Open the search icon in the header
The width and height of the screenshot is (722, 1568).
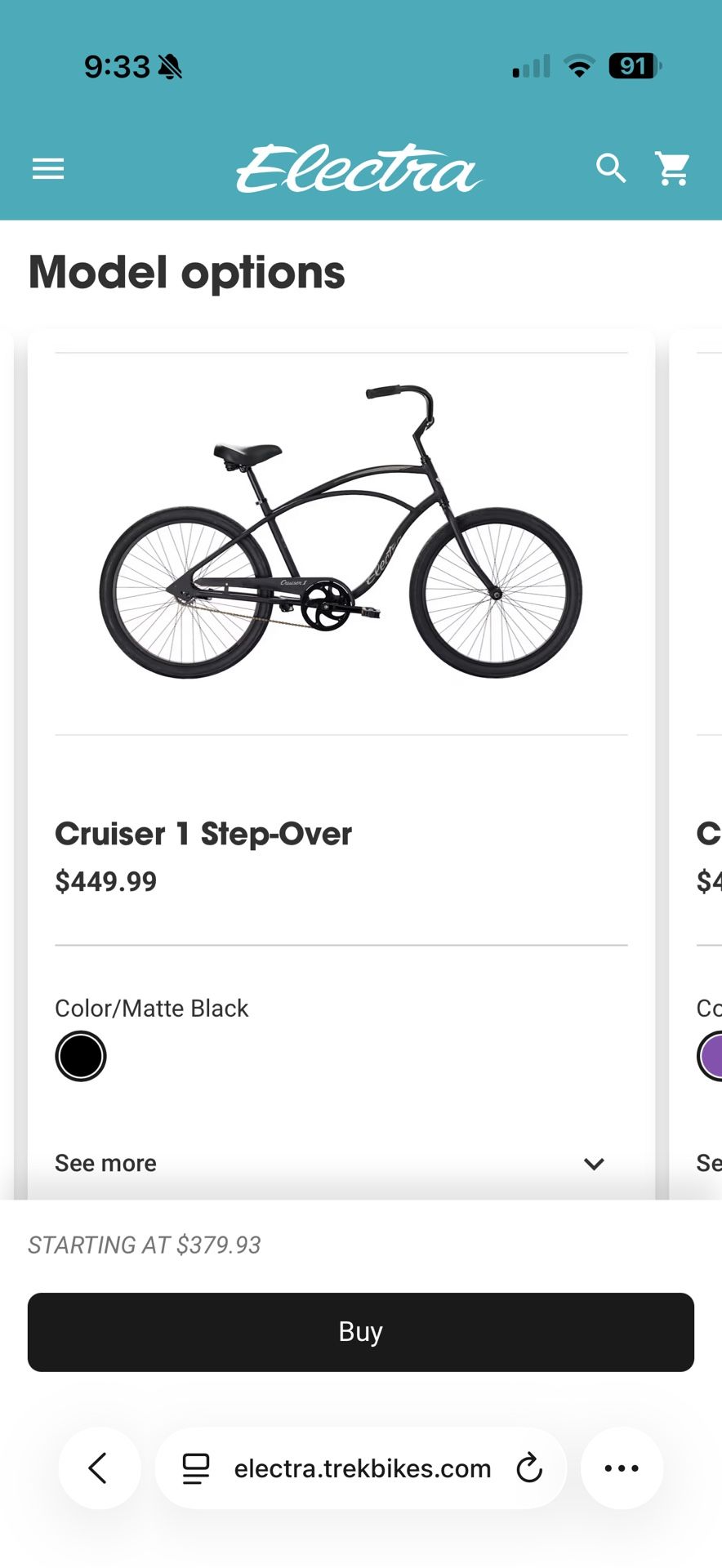click(x=611, y=168)
